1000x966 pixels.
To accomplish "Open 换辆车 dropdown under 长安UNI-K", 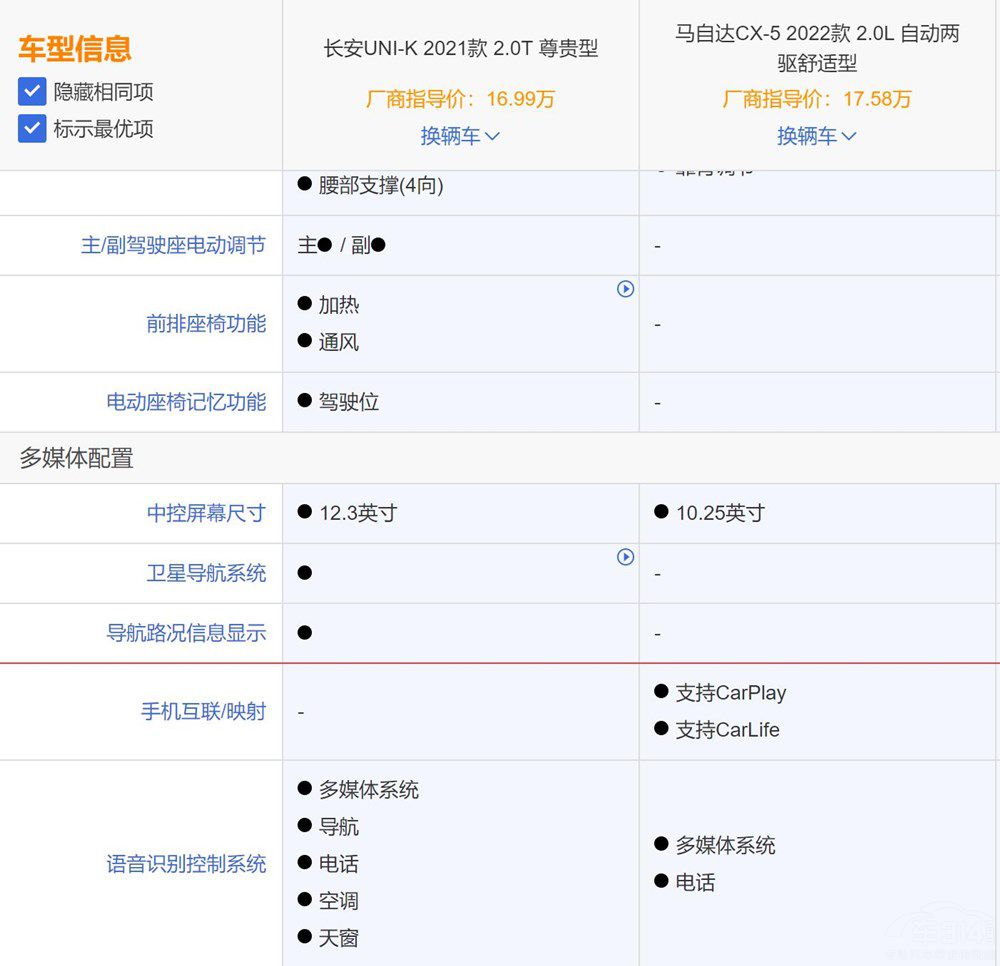I will coord(460,136).
